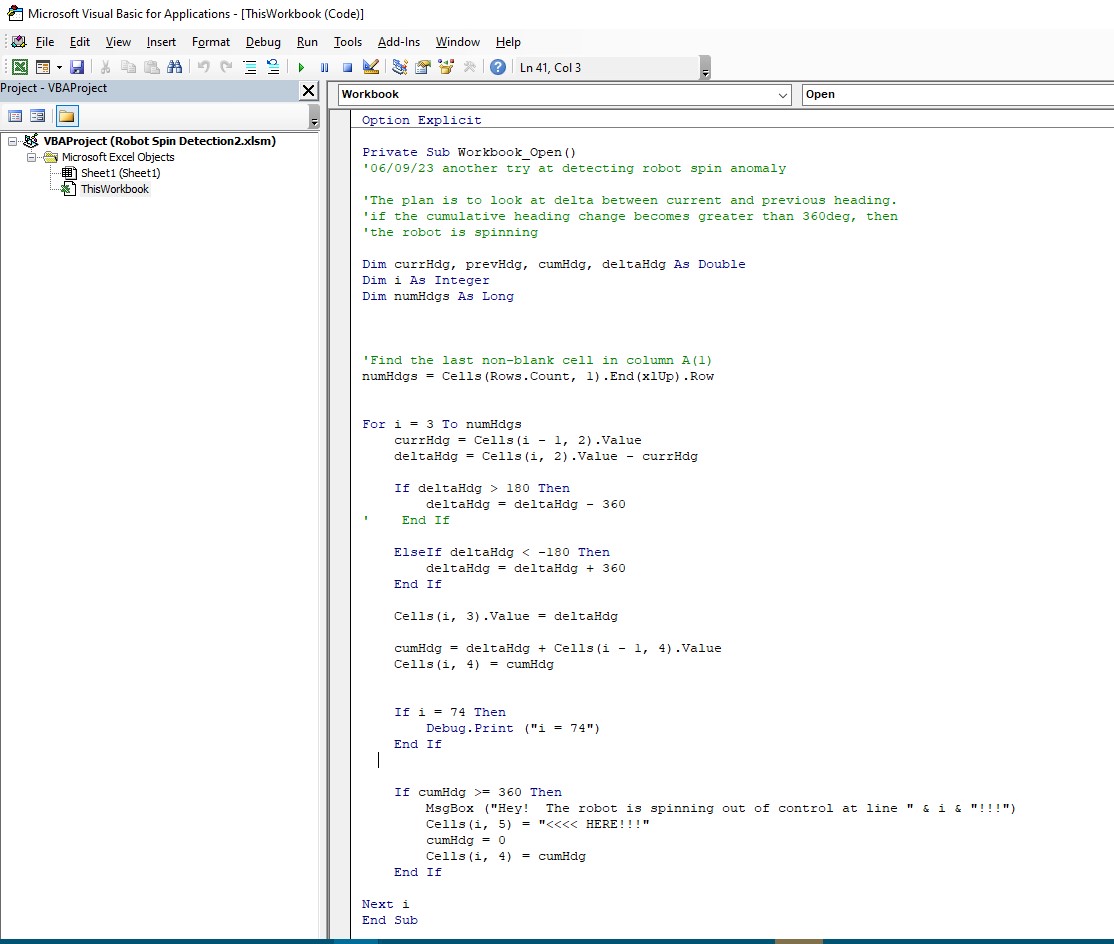Open the Add-Ins menu
This screenshot has width=1114, height=944.
point(399,42)
